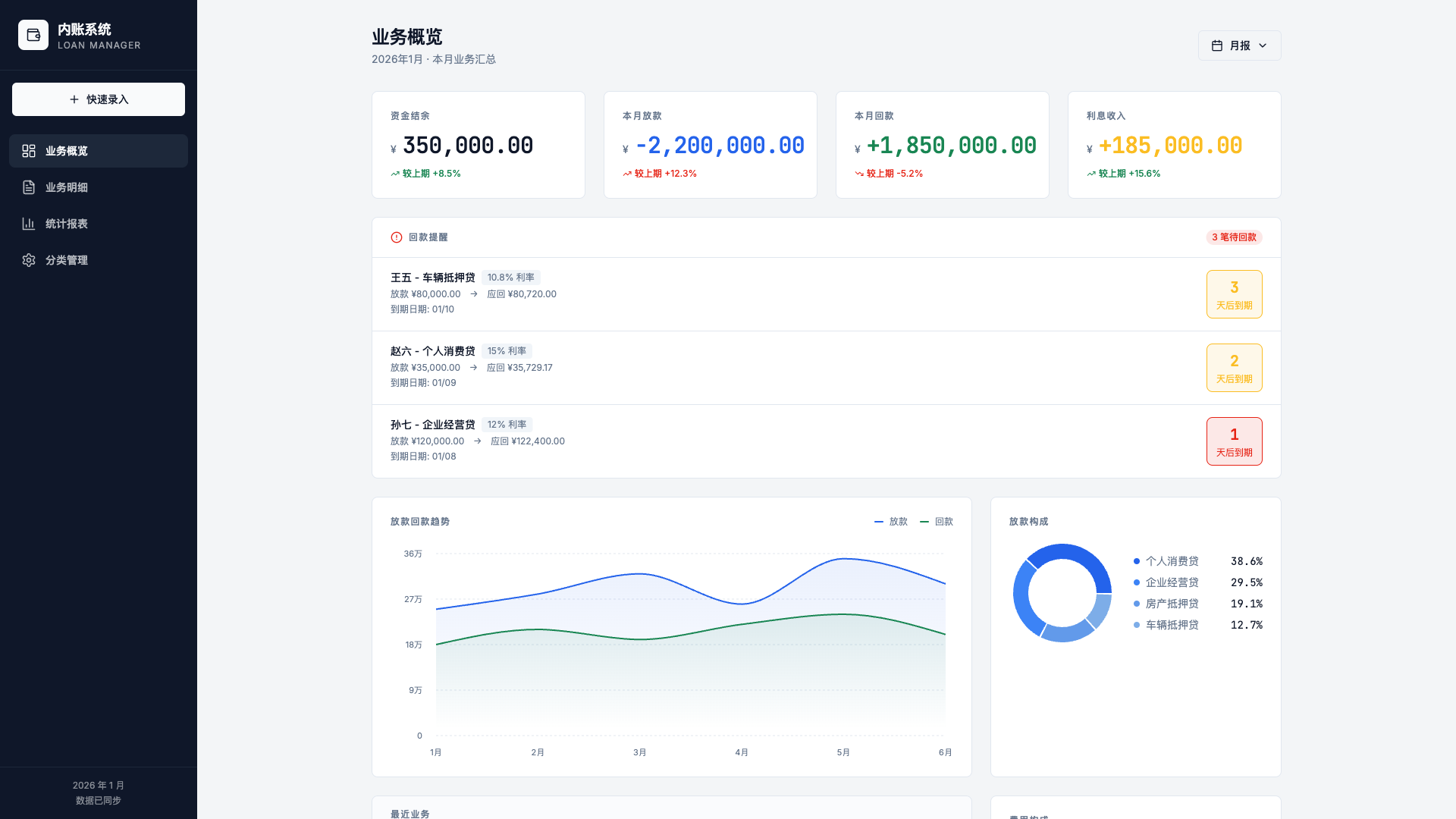Select the 业务概览 dashboard grid icon

click(29, 151)
